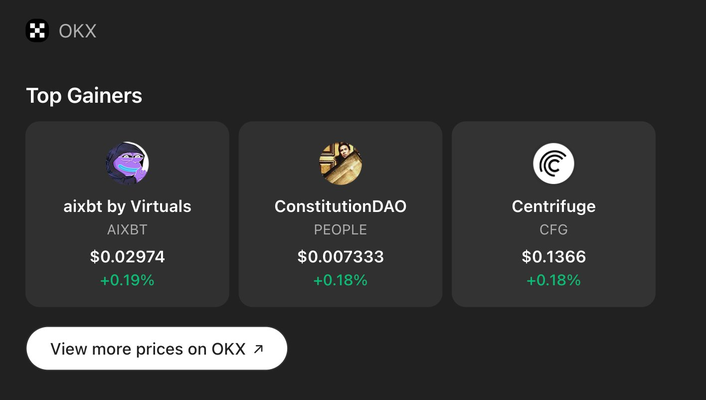Image resolution: width=706 pixels, height=400 pixels.
Task: Click the aixbt by Virtuals coin avatar
Action: (x=127, y=163)
